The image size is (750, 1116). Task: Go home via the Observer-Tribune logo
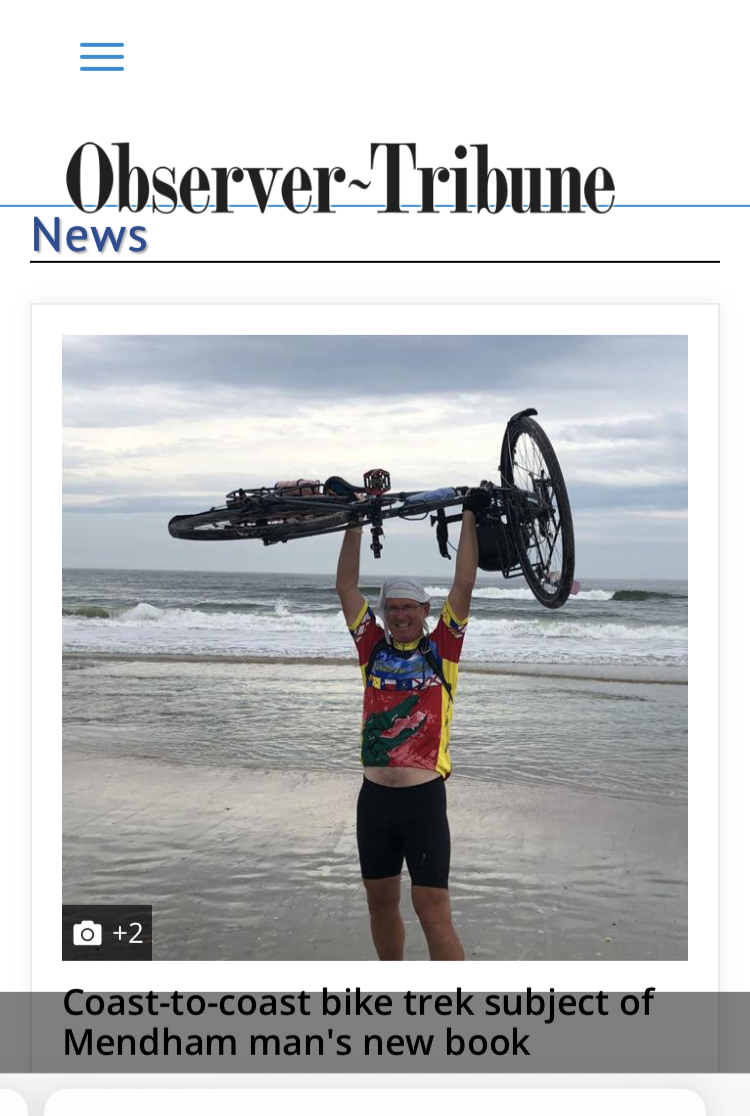(x=340, y=178)
